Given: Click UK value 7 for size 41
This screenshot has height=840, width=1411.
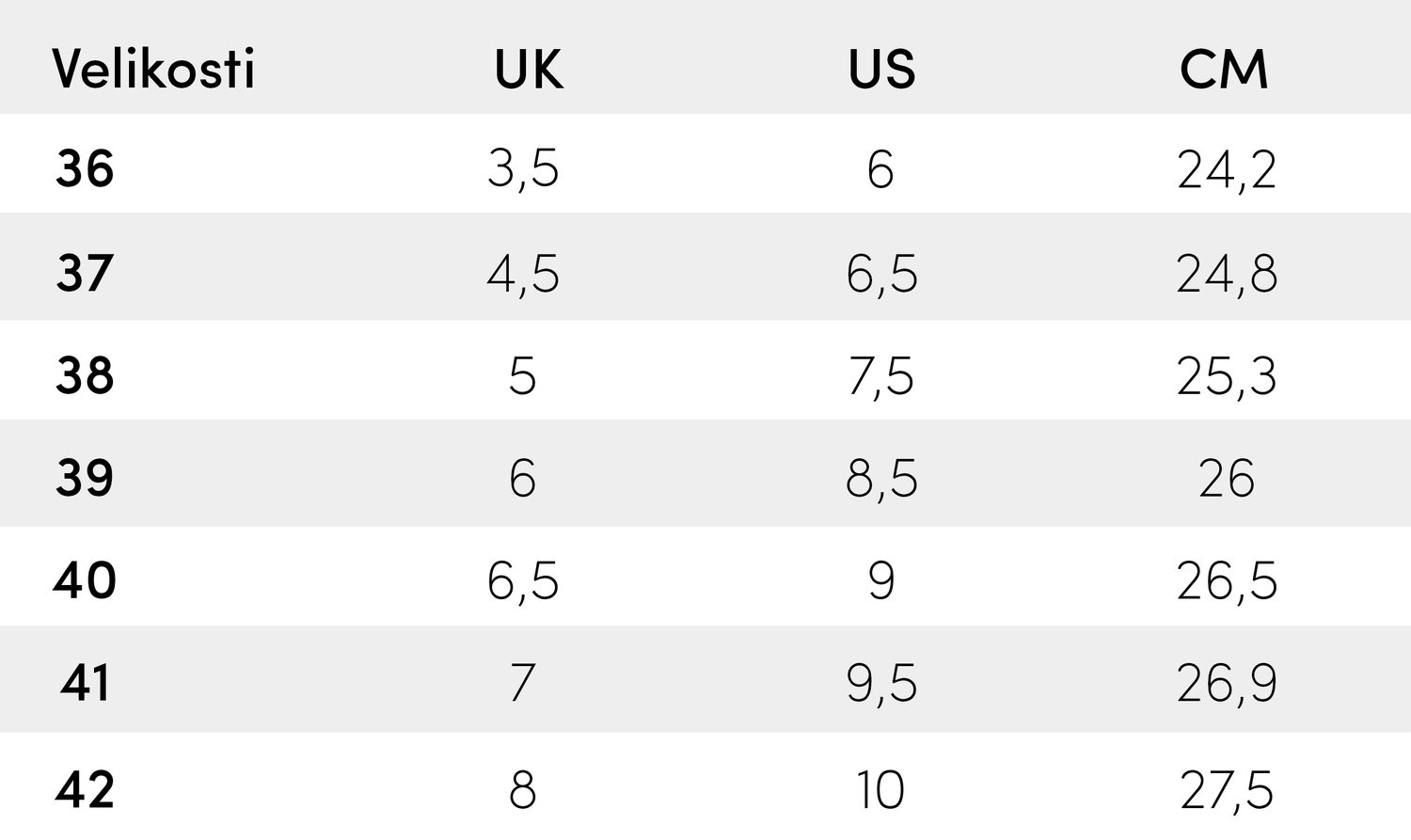Looking at the screenshot, I should click(523, 683).
